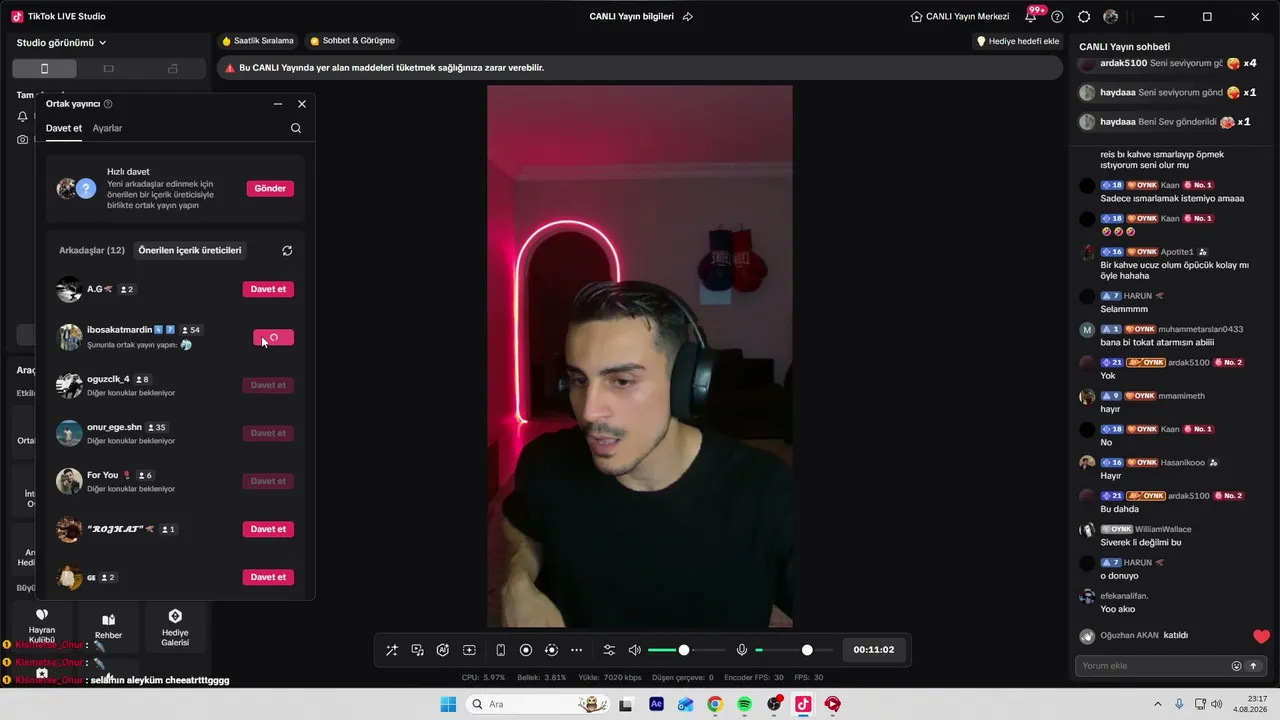Open ibosakatmardin's profile picture
Screen dimensions: 1280x720
coord(69,337)
